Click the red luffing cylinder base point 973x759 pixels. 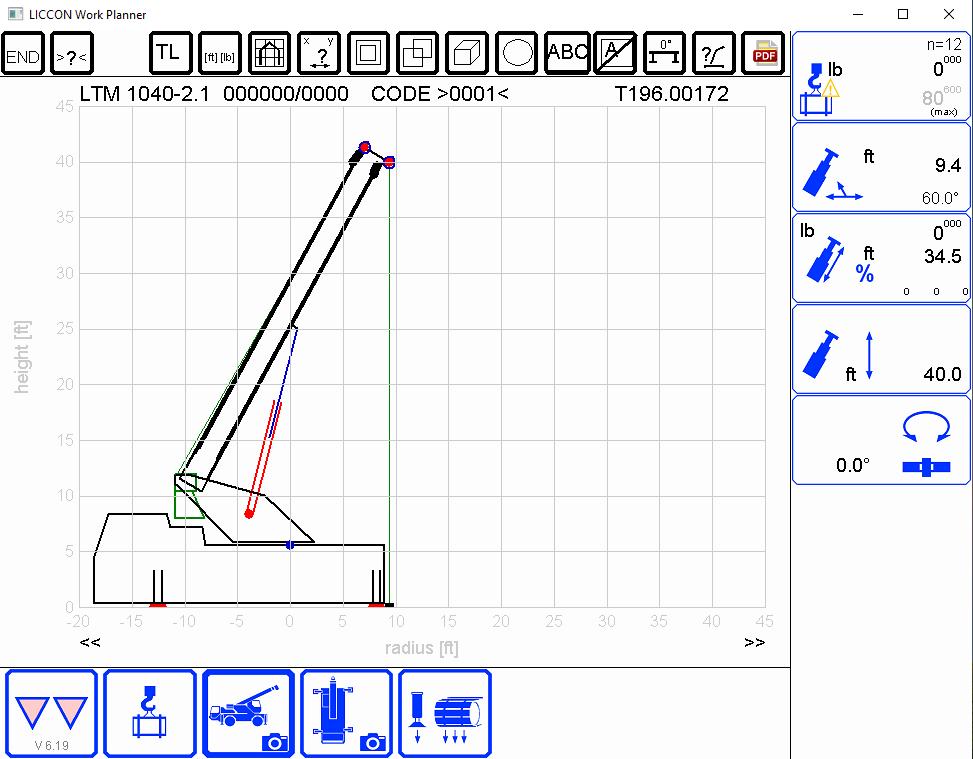249,514
